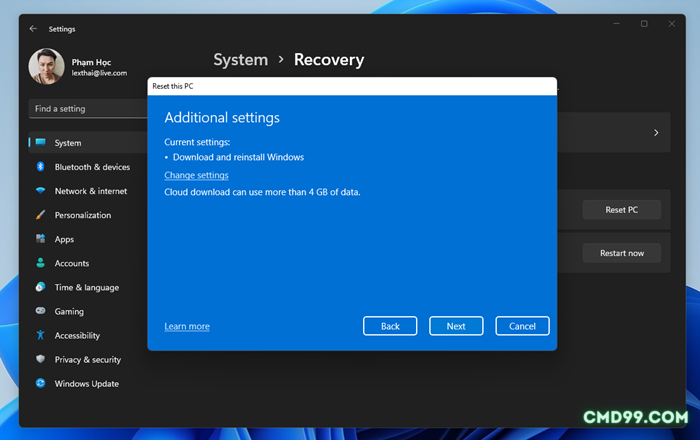Select the Apps label in the sidebar
Viewport: 700px width, 440px height.
[x=64, y=239]
